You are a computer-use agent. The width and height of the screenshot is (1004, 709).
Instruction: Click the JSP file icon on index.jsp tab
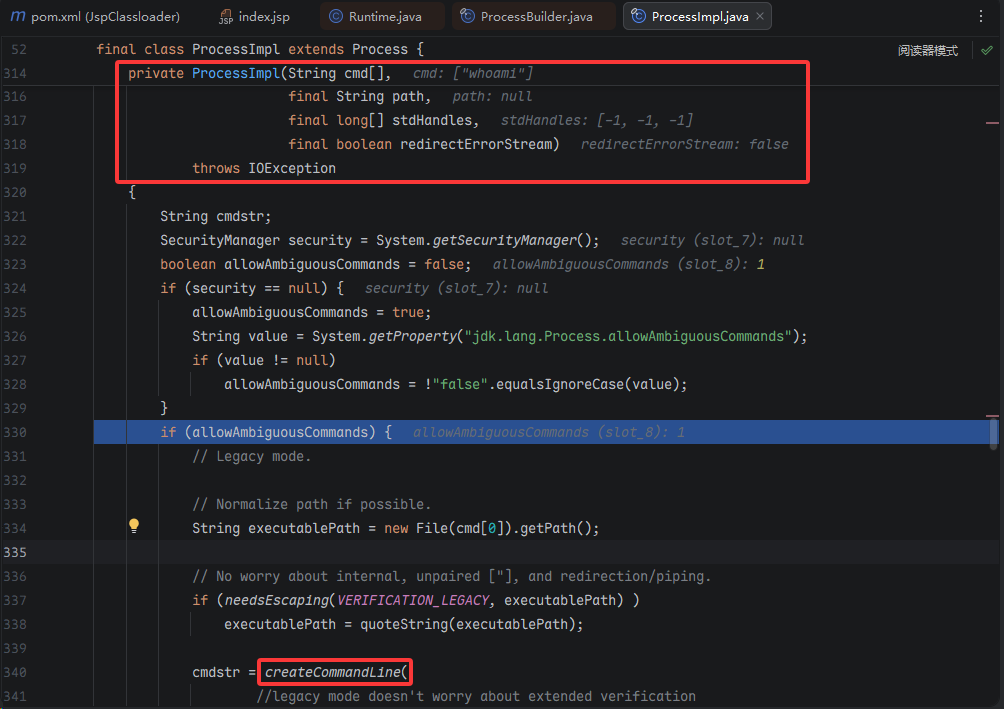pyautogui.click(x=225, y=17)
